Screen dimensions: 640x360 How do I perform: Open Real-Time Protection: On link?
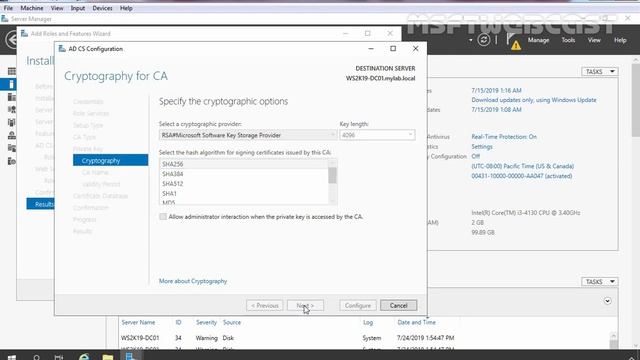504,137
